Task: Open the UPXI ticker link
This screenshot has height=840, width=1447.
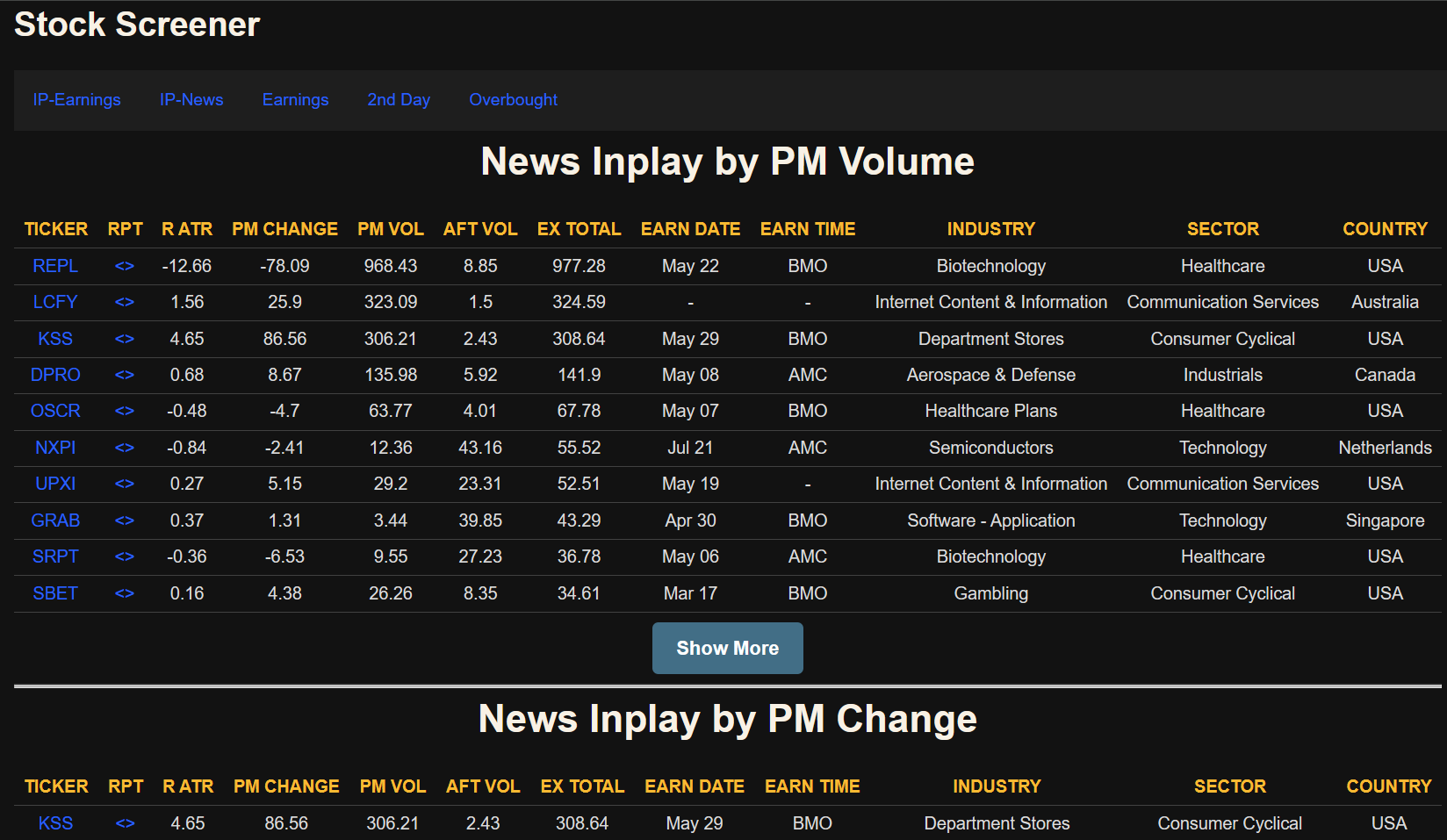Action: pos(55,484)
